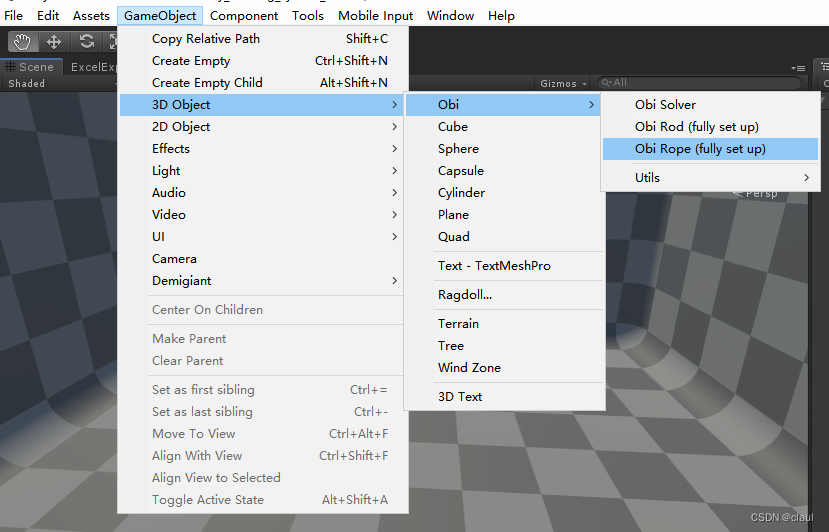Switch to the Scene tab
The image size is (829, 532).
(31, 67)
